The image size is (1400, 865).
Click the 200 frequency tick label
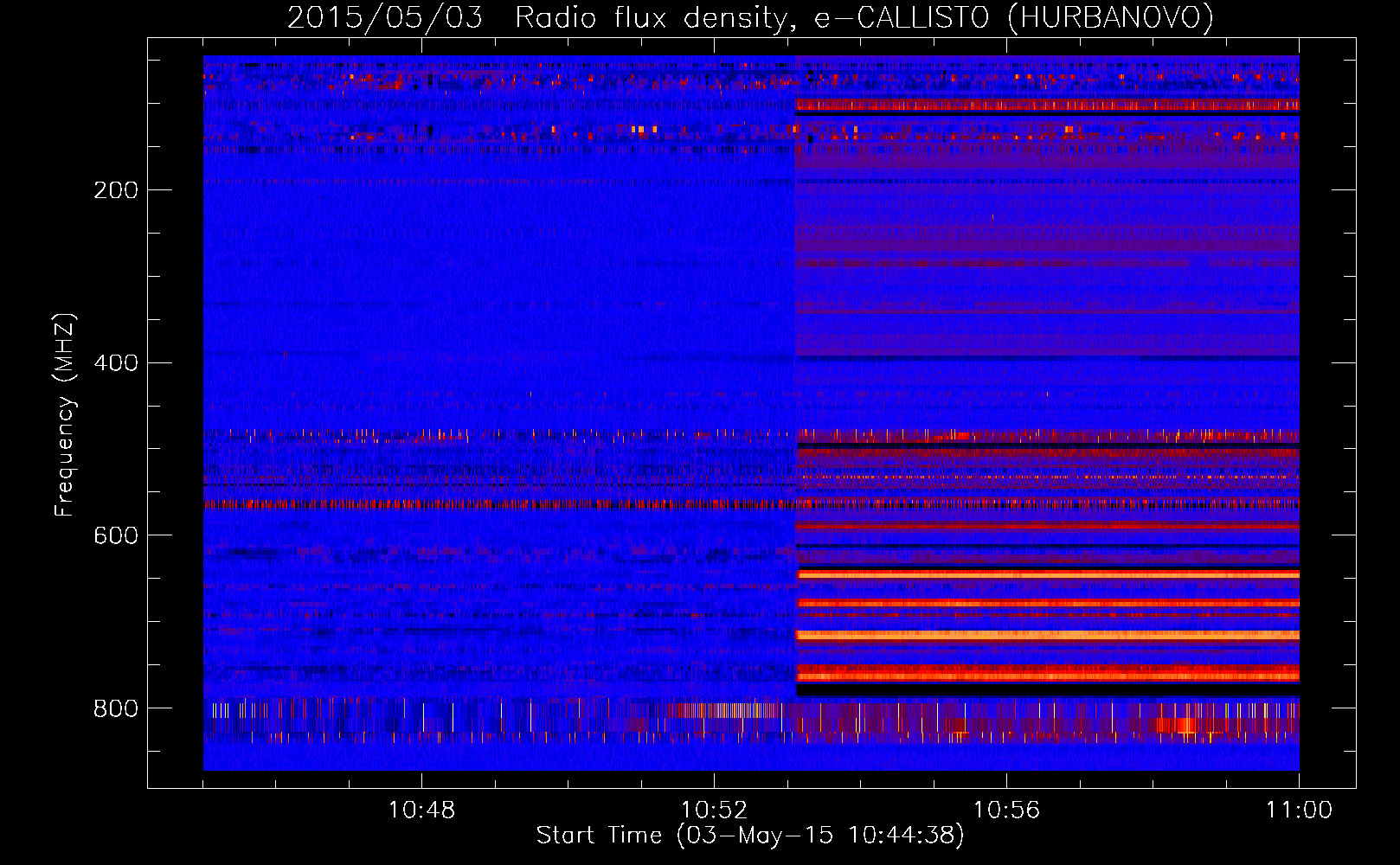click(x=116, y=190)
